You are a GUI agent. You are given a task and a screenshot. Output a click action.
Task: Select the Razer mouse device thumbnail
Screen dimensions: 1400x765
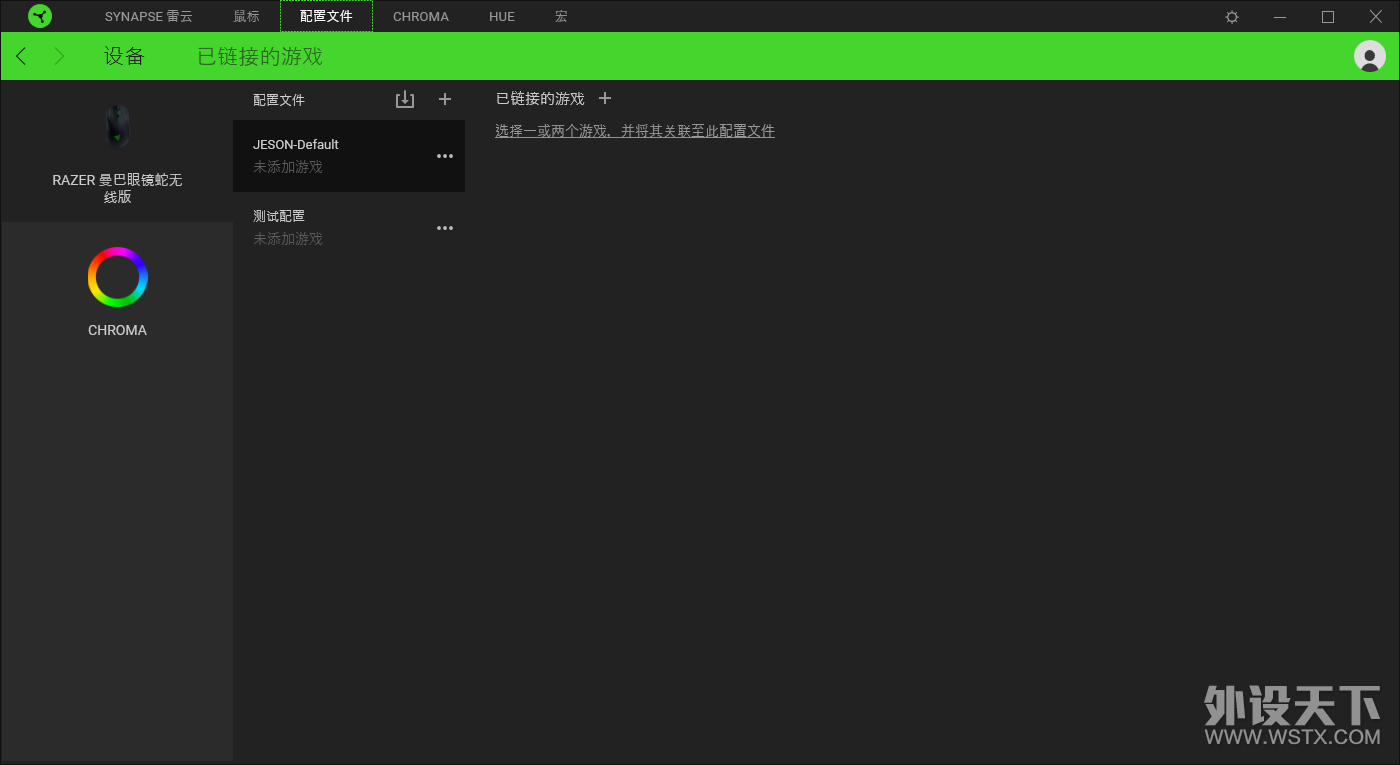[118, 127]
